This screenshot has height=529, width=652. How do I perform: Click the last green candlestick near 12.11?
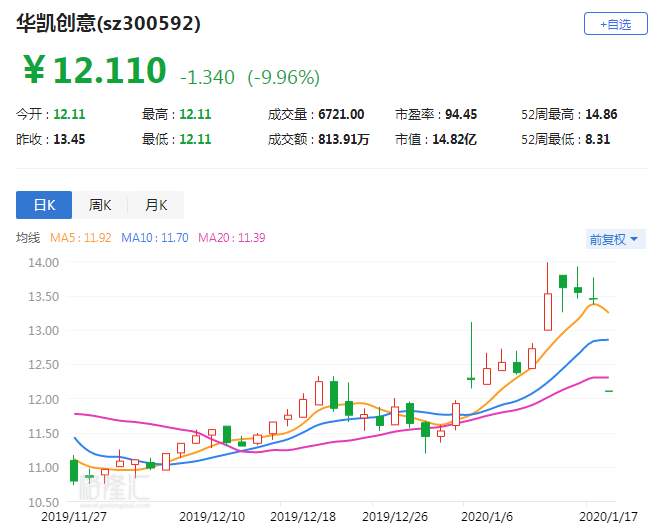pyautogui.click(x=609, y=391)
